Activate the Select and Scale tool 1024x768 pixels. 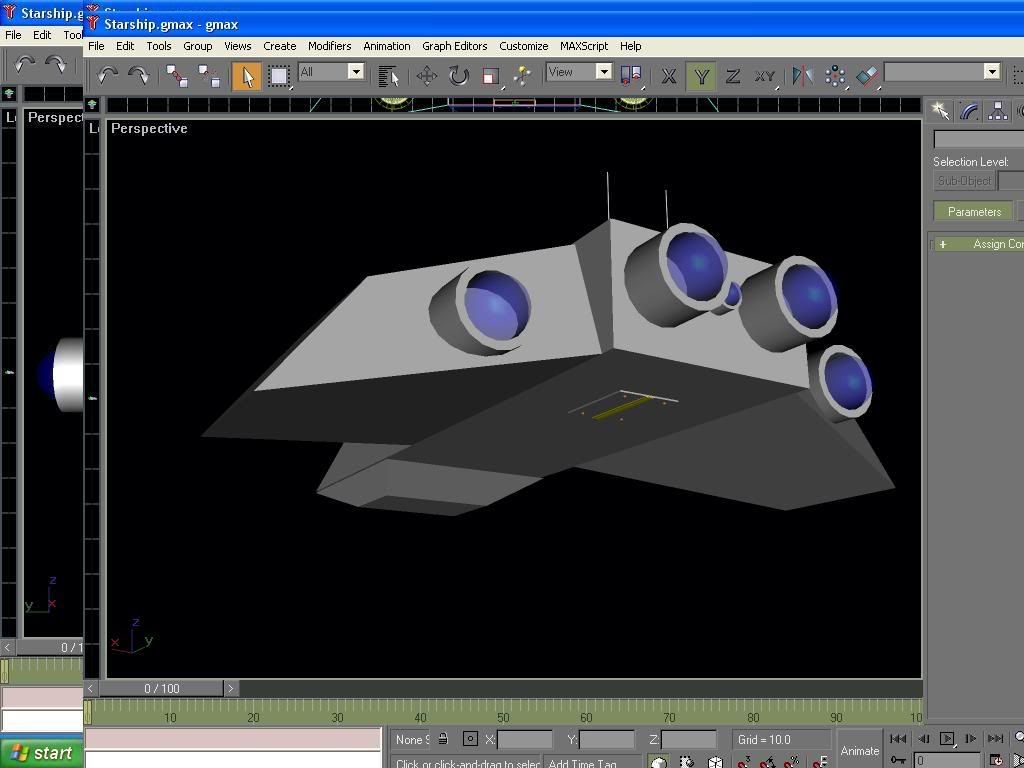coord(490,75)
